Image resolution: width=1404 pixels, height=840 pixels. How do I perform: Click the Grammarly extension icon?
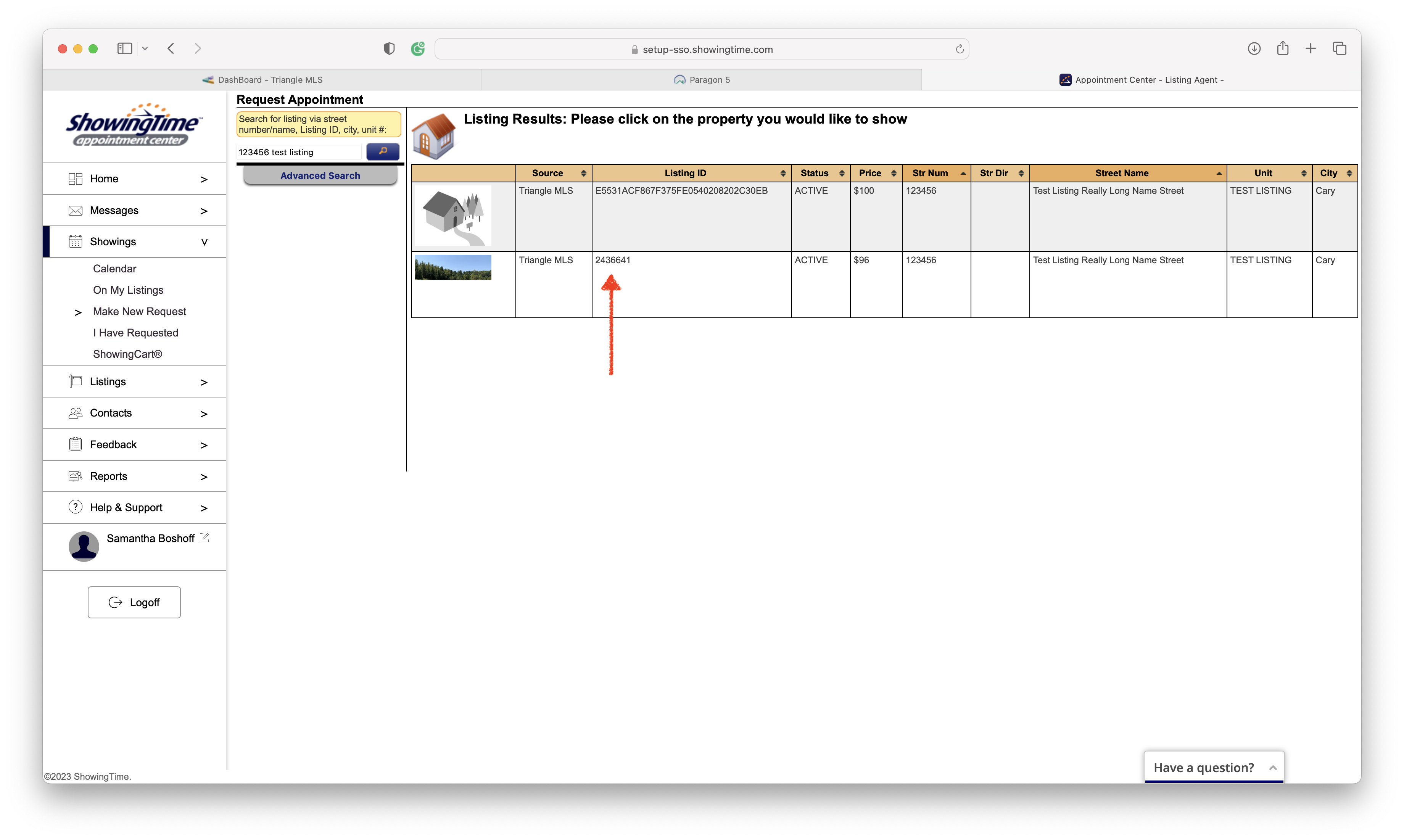[x=418, y=49]
